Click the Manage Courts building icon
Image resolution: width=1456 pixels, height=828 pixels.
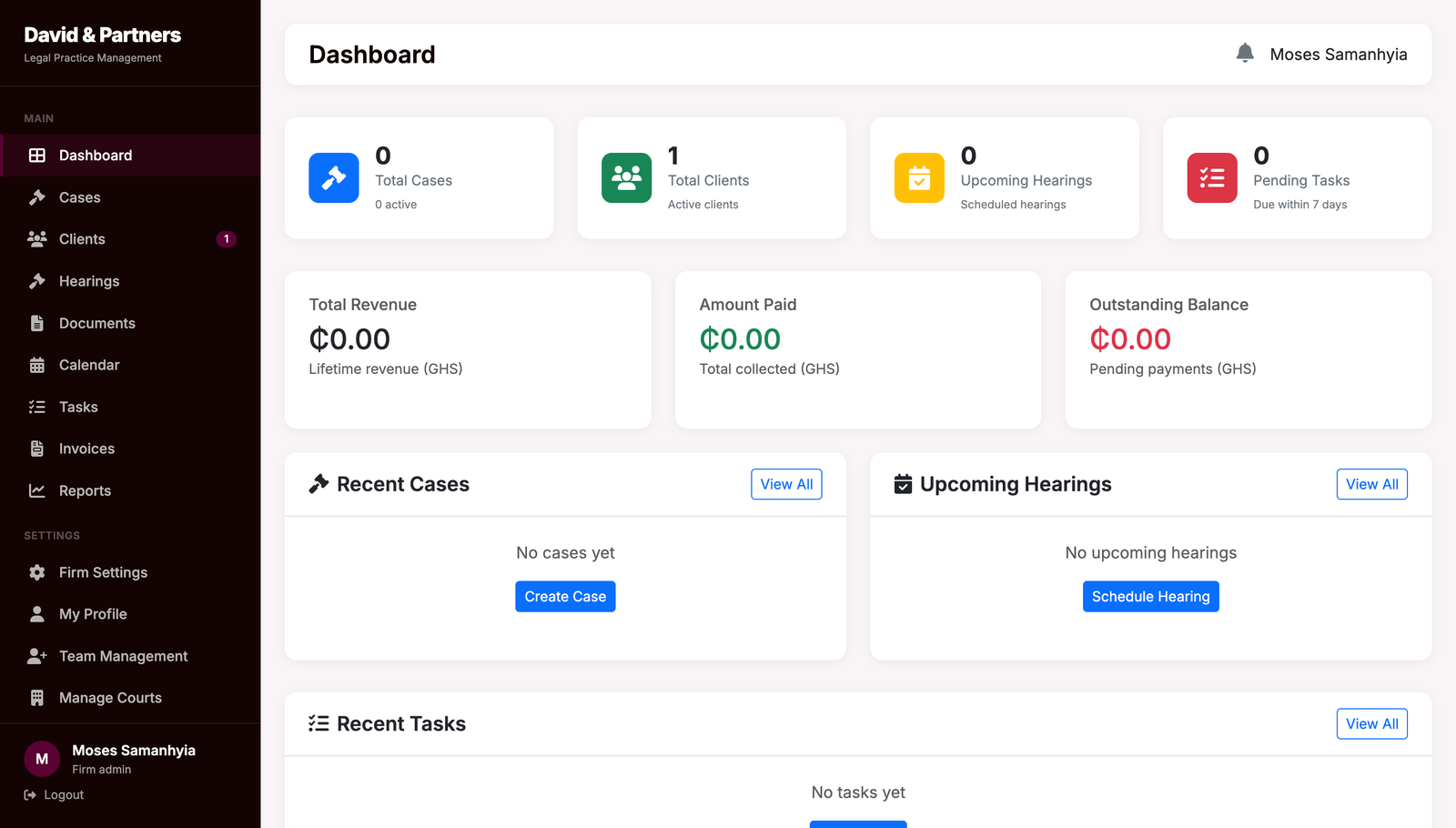(x=37, y=698)
